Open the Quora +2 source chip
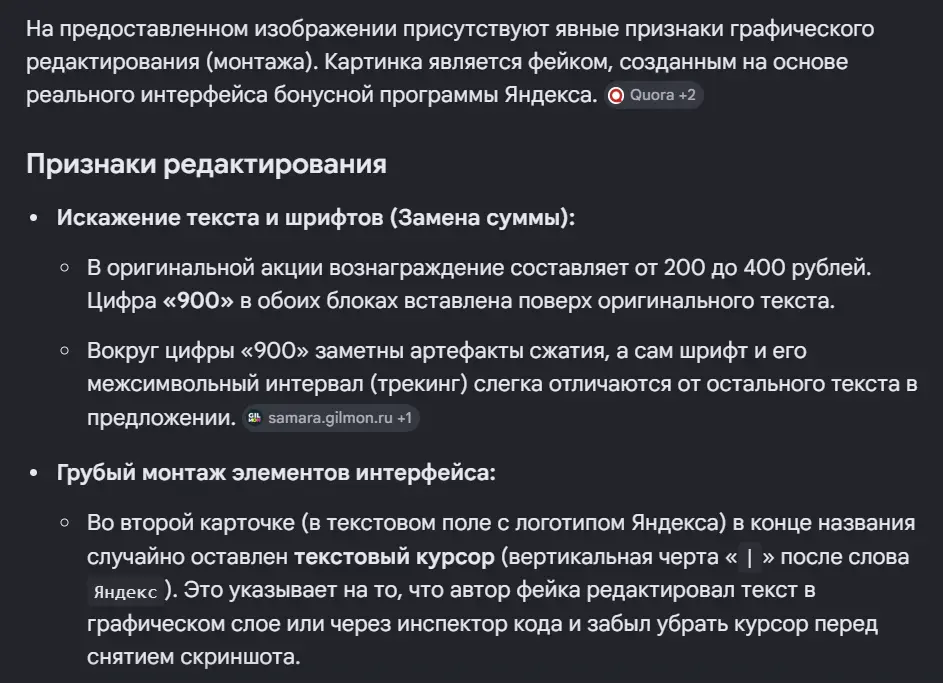 653,95
